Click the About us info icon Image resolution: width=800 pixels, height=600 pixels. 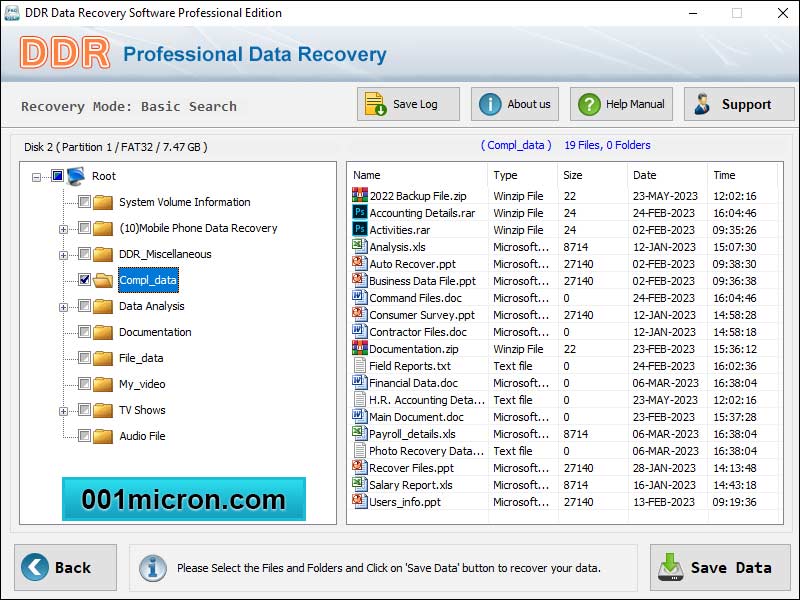click(x=492, y=103)
